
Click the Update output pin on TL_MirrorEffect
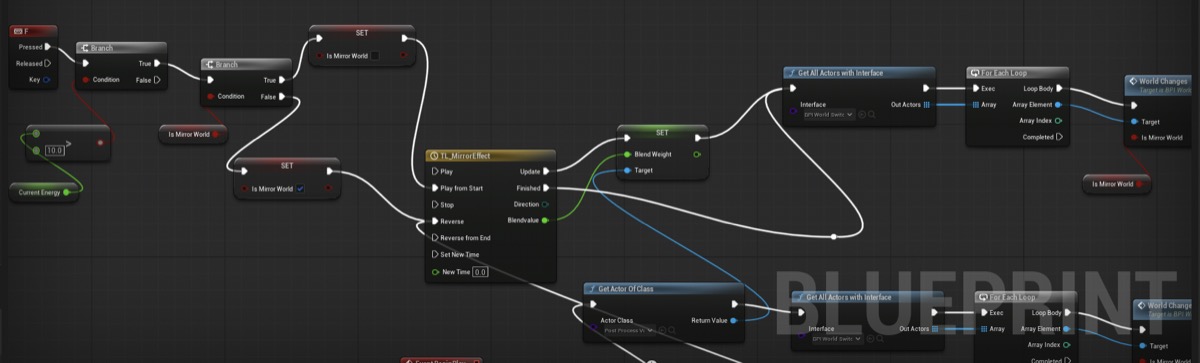pos(545,172)
